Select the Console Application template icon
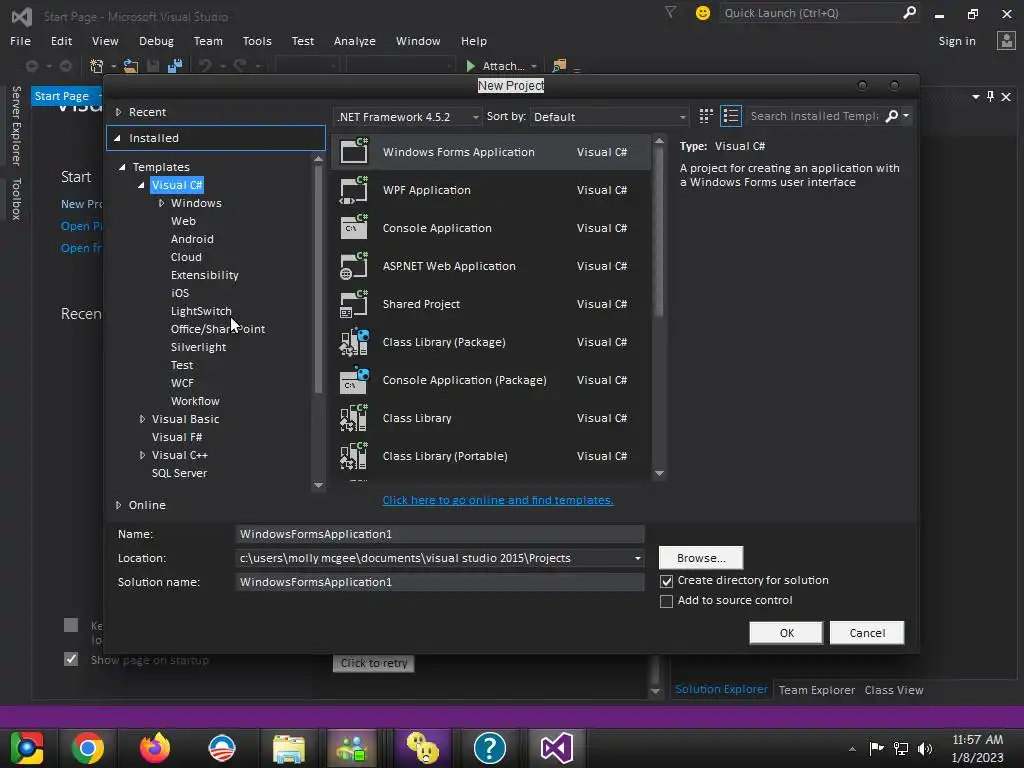 pos(354,228)
